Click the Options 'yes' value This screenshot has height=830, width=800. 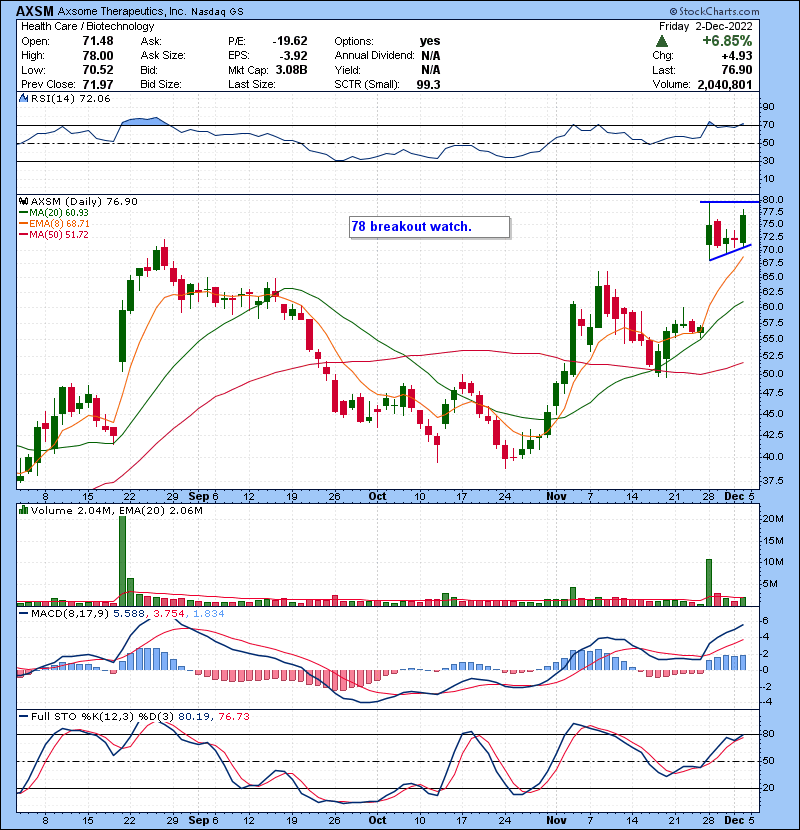pos(429,41)
